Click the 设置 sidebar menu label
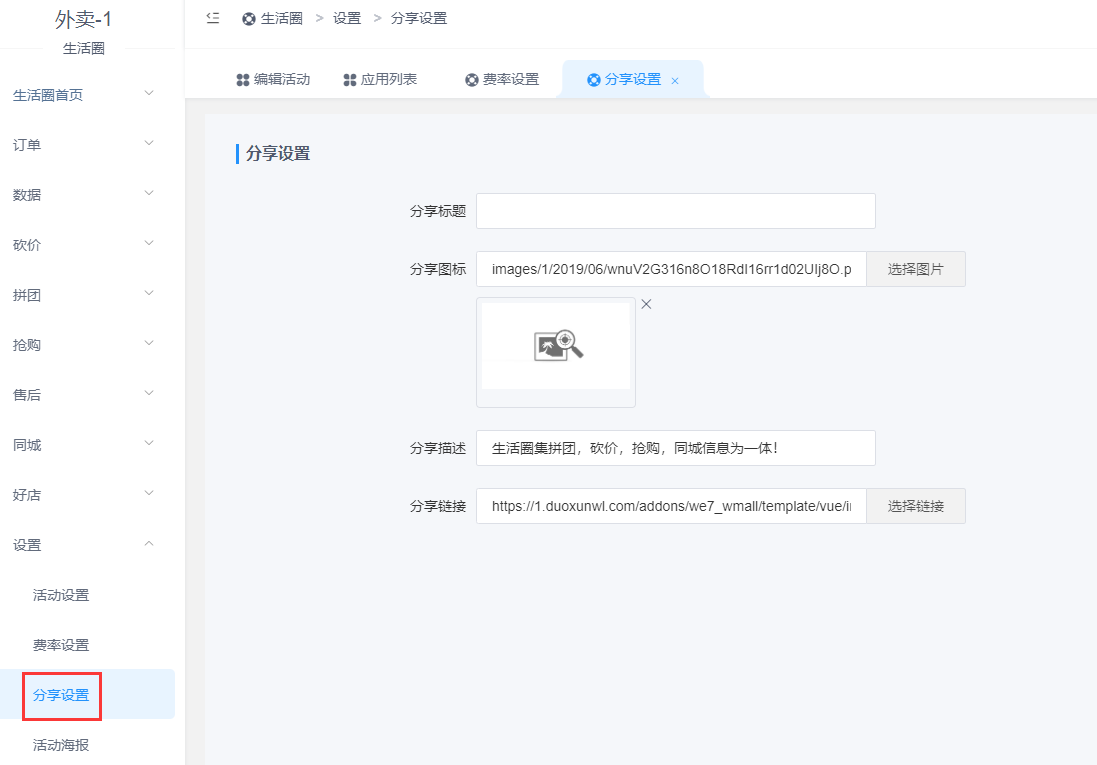Viewport: 1097px width, 765px height. [27, 545]
